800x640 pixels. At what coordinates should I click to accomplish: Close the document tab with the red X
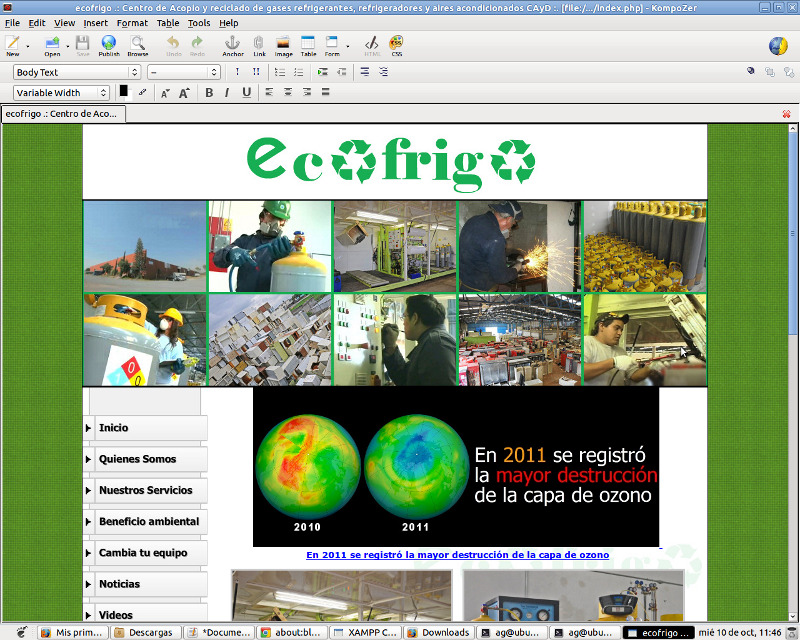click(x=786, y=114)
